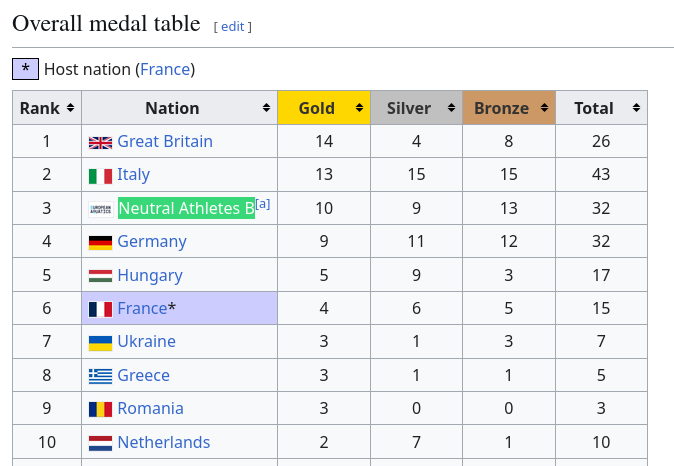674x466 pixels.
Task: Click the Hungary flag icon
Action: pyautogui.click(x=100, y=276)
